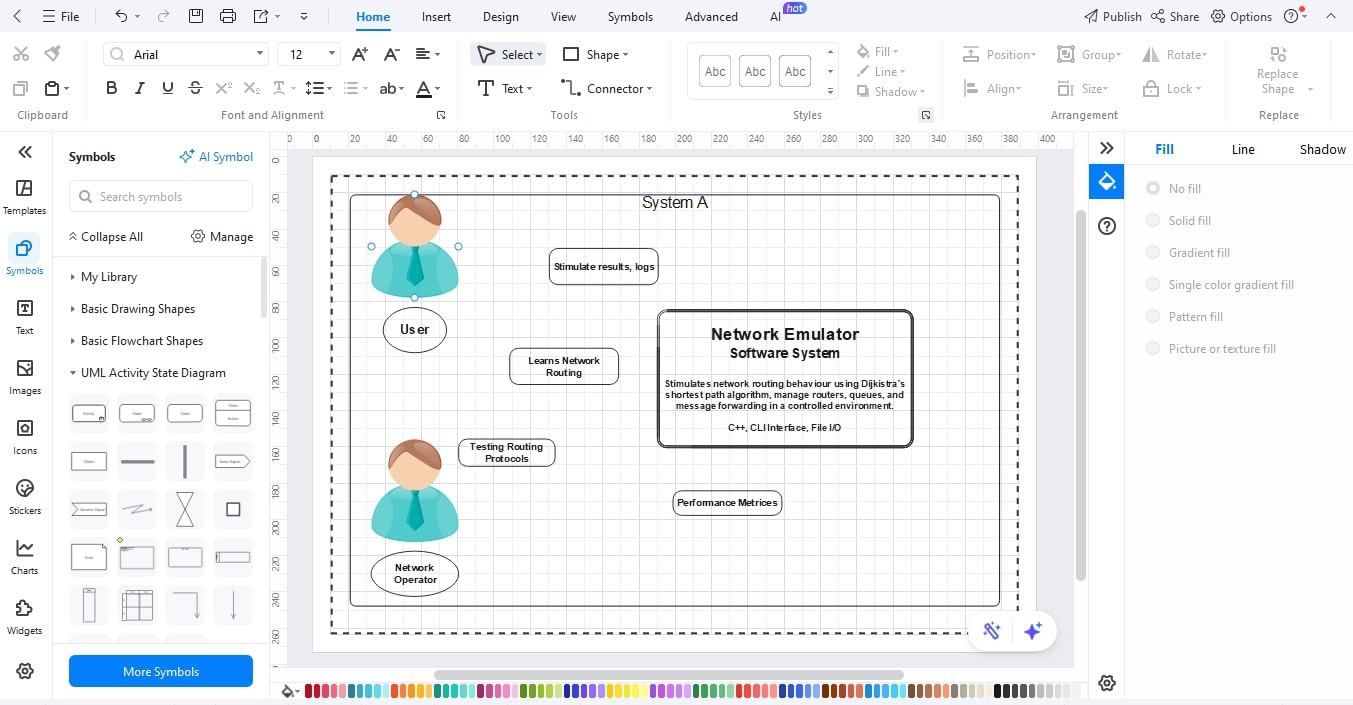The width and height of the screenshot is (1353, 705).
Task: Click the Cut scissors icon
Action: click(21, 54)
